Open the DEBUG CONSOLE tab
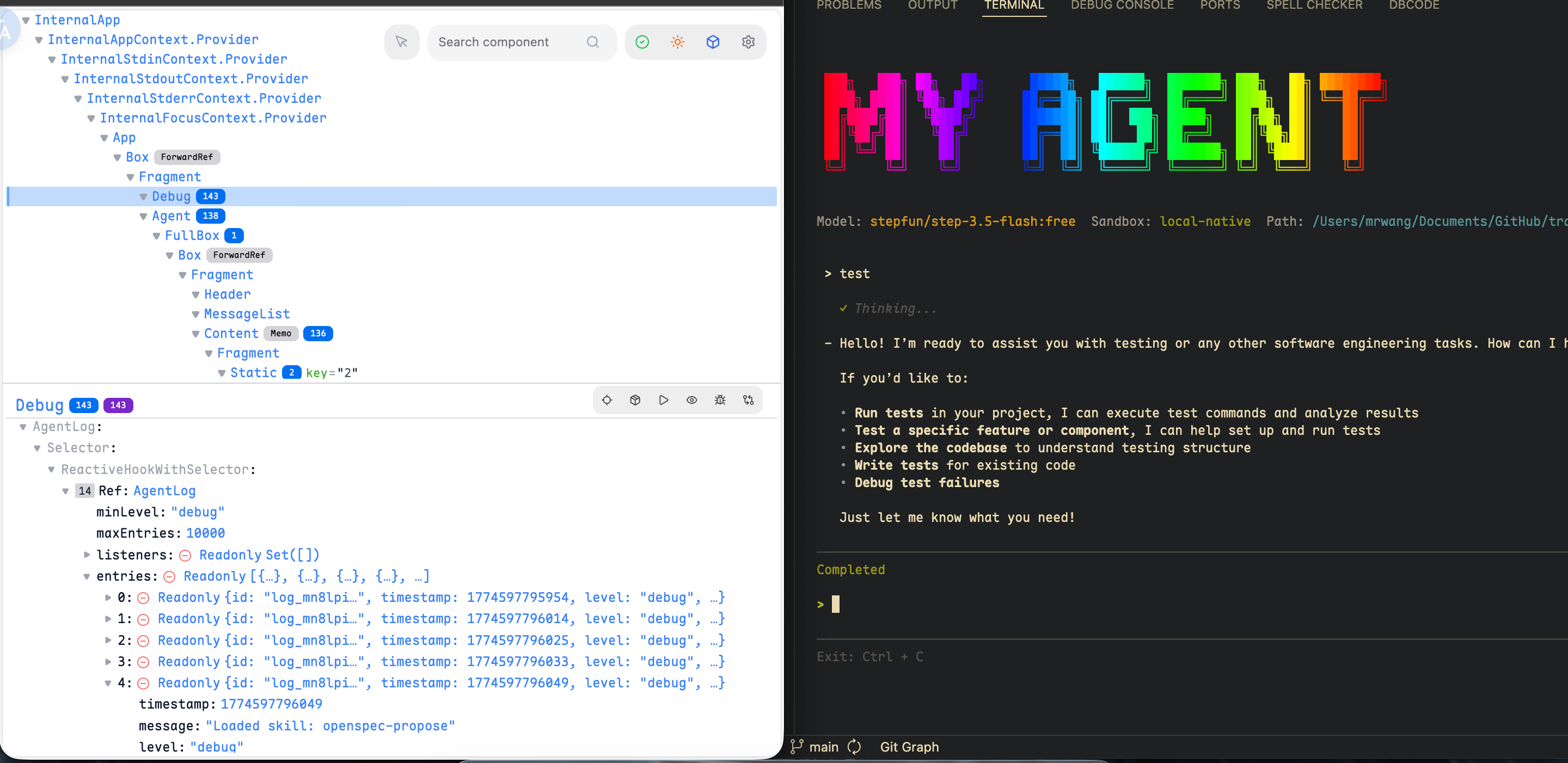The image size is (1568, 763). point(1122,5)
